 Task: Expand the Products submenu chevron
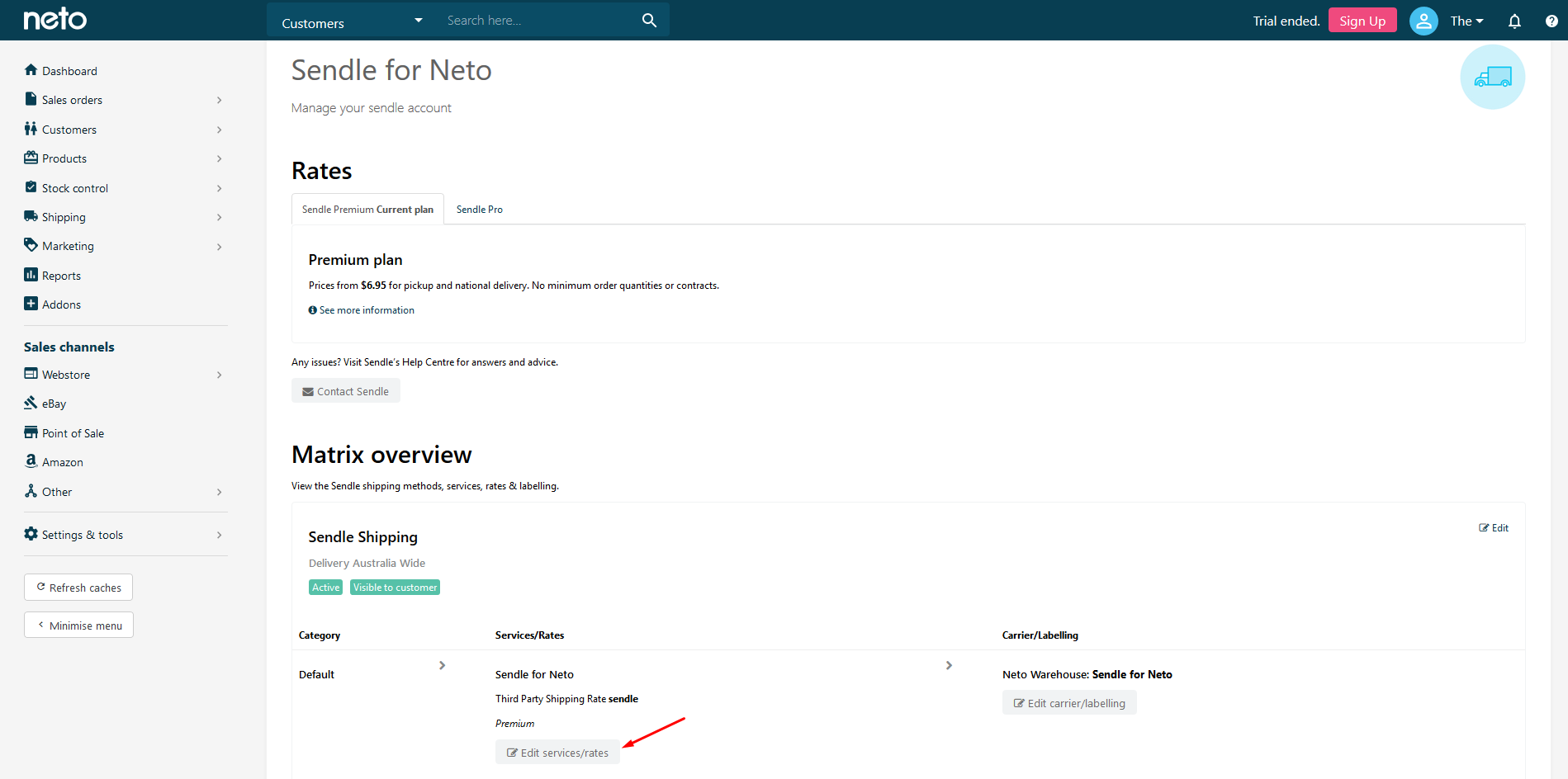tap(219, 158)
